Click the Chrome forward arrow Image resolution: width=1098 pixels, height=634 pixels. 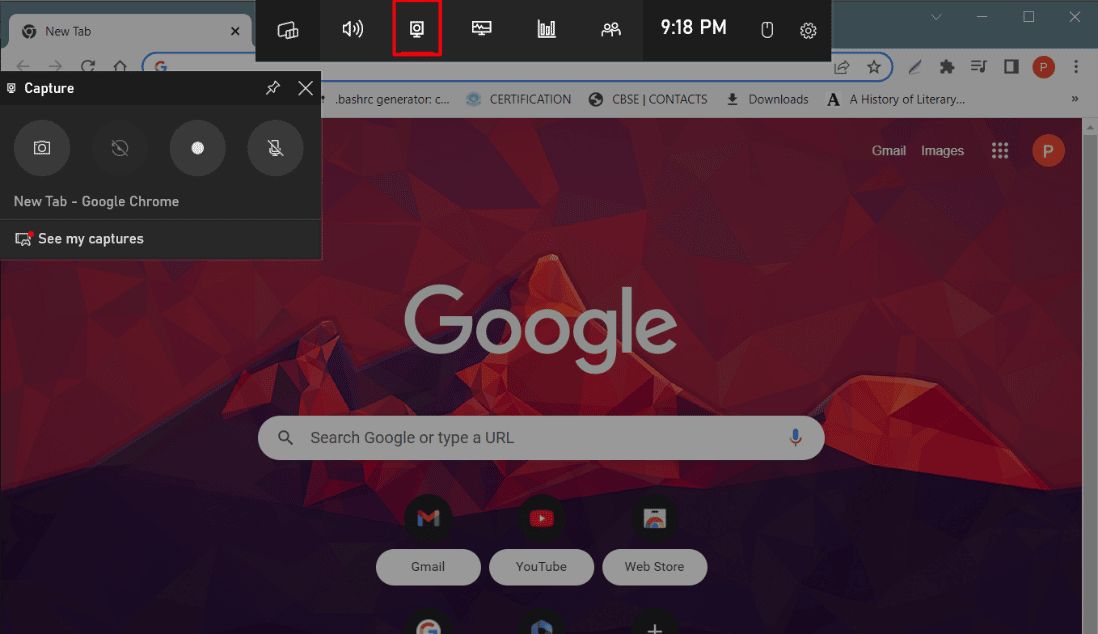coord(55,67)
